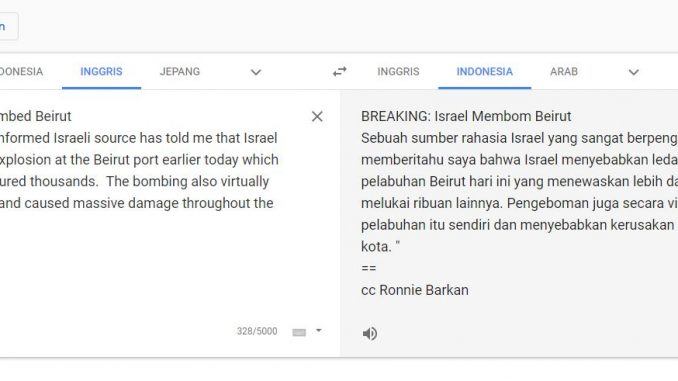
Task: Swap source and target languages
Action: 339,71
